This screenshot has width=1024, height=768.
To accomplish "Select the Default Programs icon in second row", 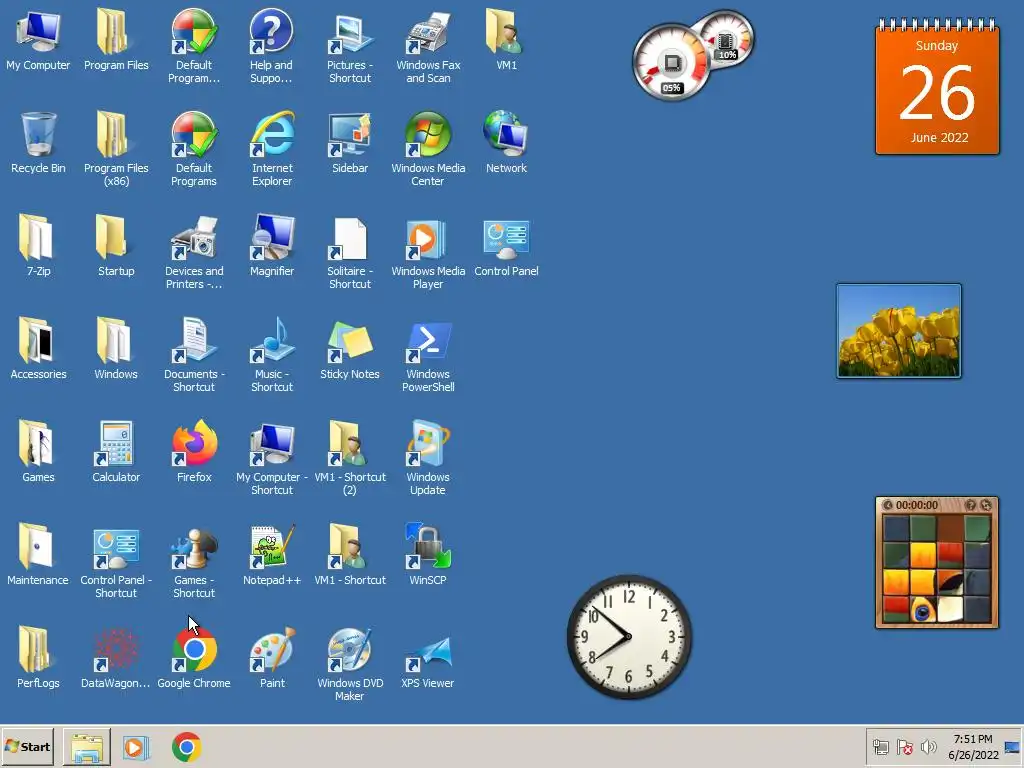I will click(x=194, y=150).
